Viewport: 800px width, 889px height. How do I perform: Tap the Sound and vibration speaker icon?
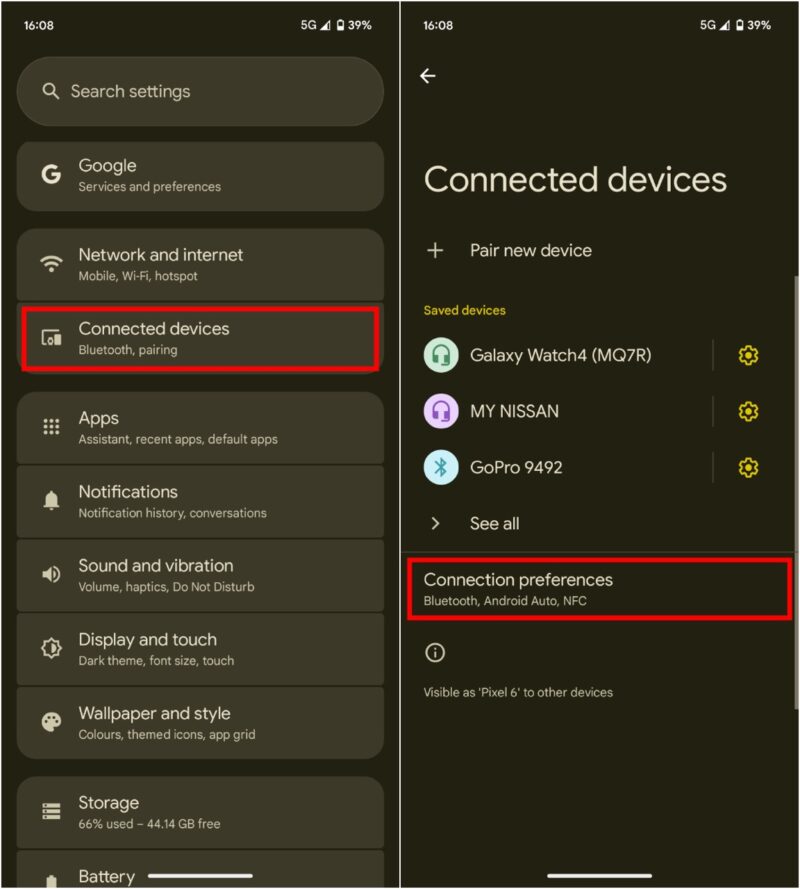point(52,575)
